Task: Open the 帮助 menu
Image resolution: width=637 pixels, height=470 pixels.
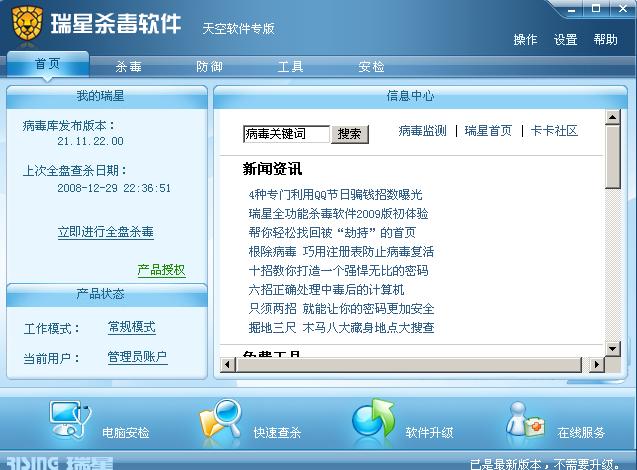Action: 605,39
